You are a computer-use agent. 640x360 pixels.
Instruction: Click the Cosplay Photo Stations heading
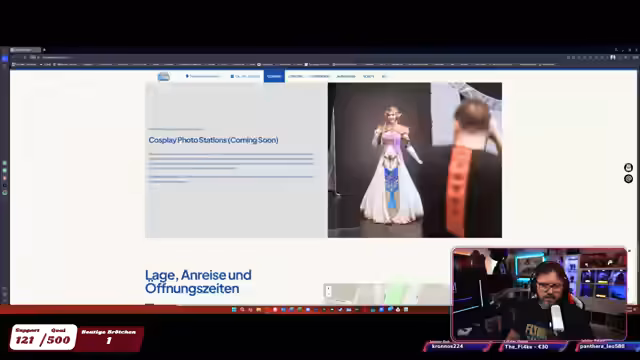click(x=213, y=140)
